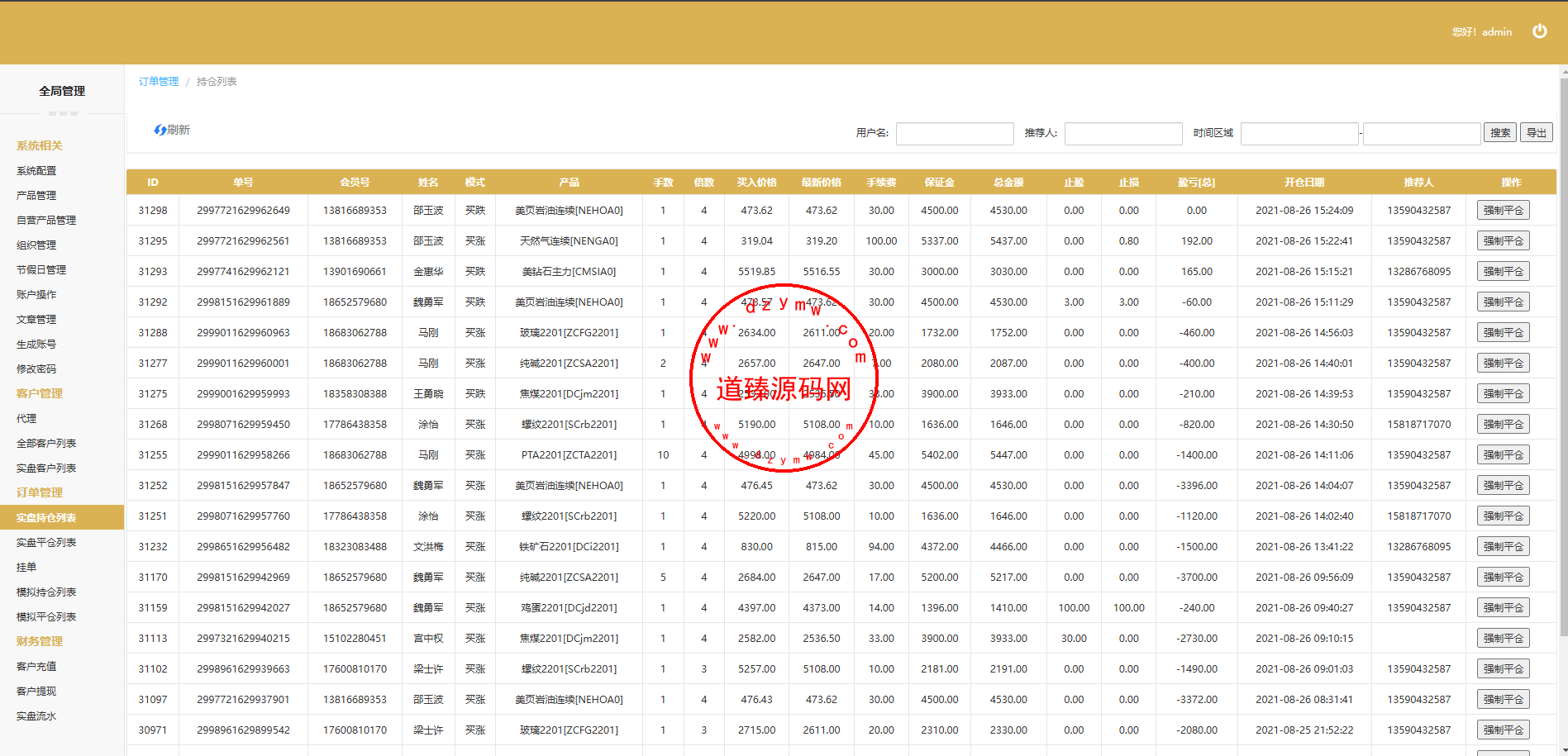Click the power logout icon
The height and width of the screenshot is (756, 1568).
(x=1539, y=31)
